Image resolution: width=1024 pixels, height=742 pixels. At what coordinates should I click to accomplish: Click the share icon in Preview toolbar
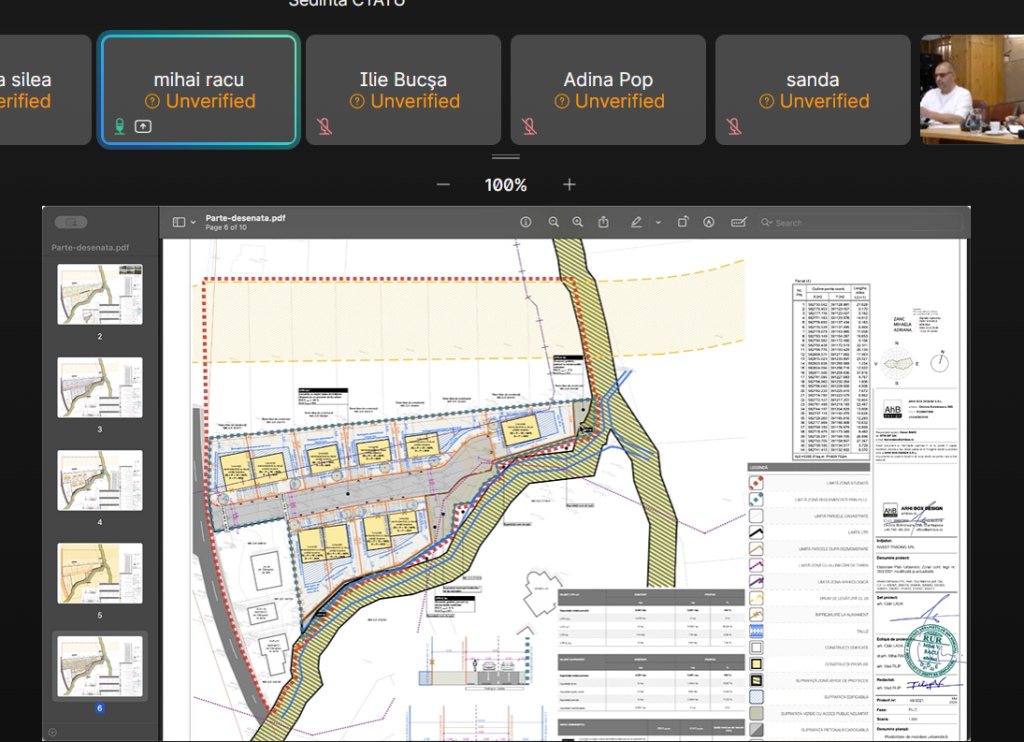(x=603, y=222)
